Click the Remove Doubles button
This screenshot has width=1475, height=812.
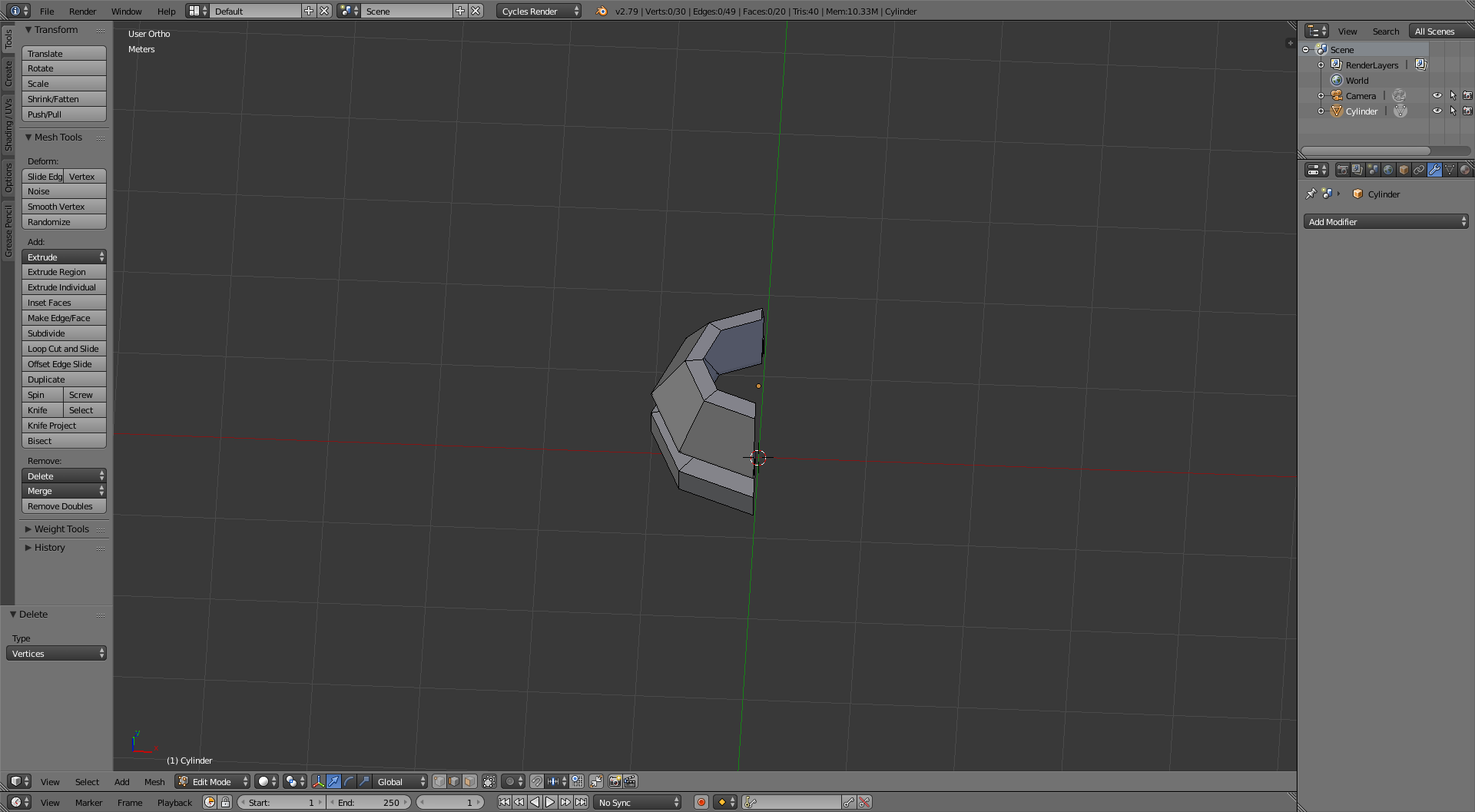point(64,506)
